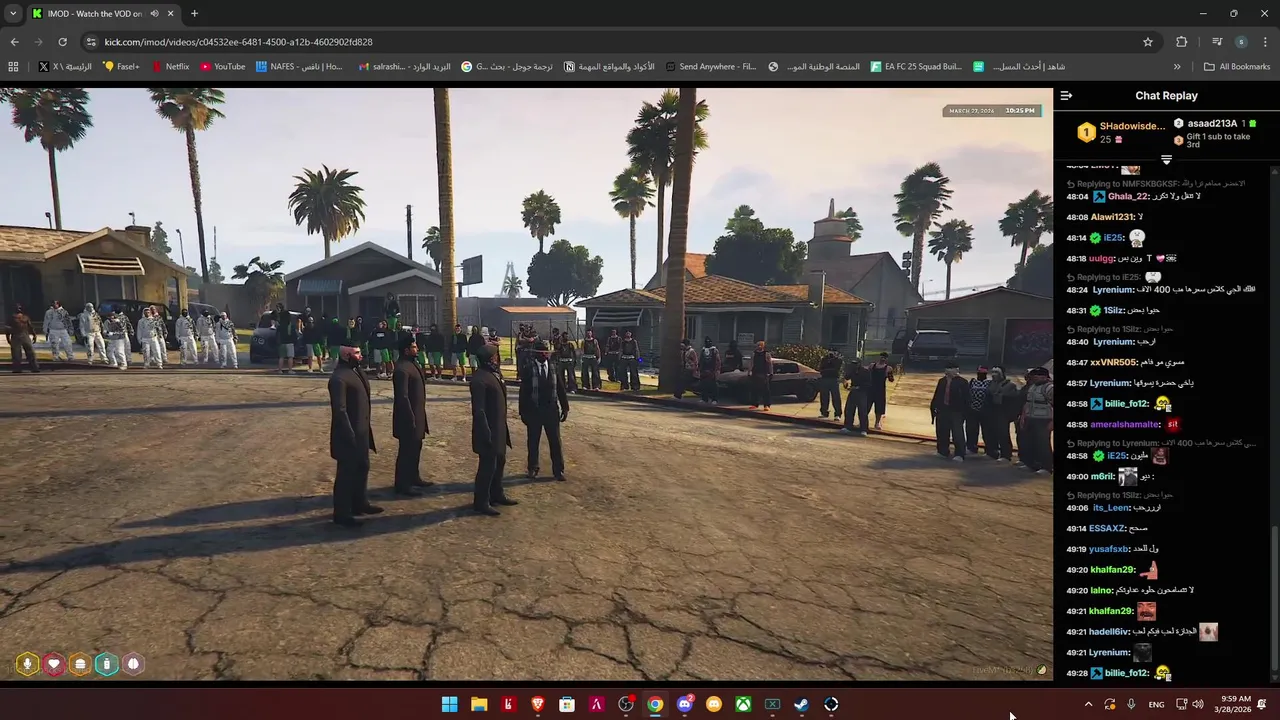Open Steam from taskbar
Image resolution: width=1280 pixels, height=720 pixels.
802,704
